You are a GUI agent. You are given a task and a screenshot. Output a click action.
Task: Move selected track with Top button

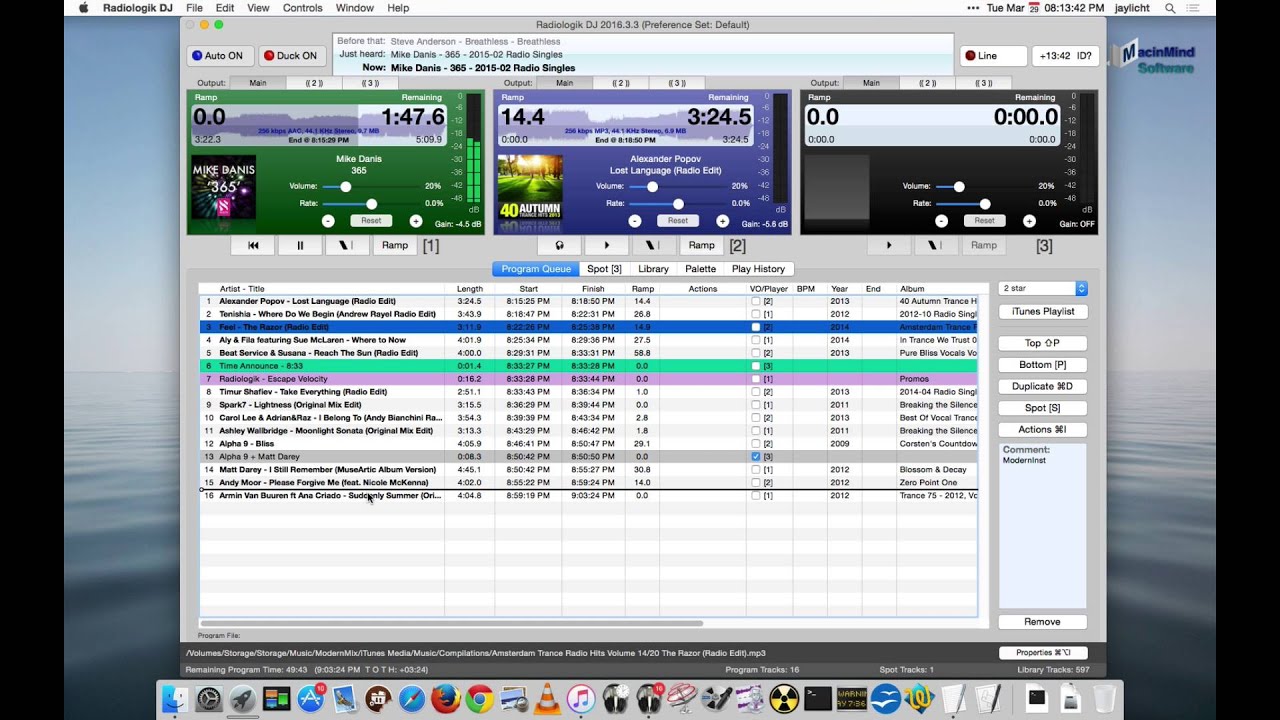[1042, 343]
